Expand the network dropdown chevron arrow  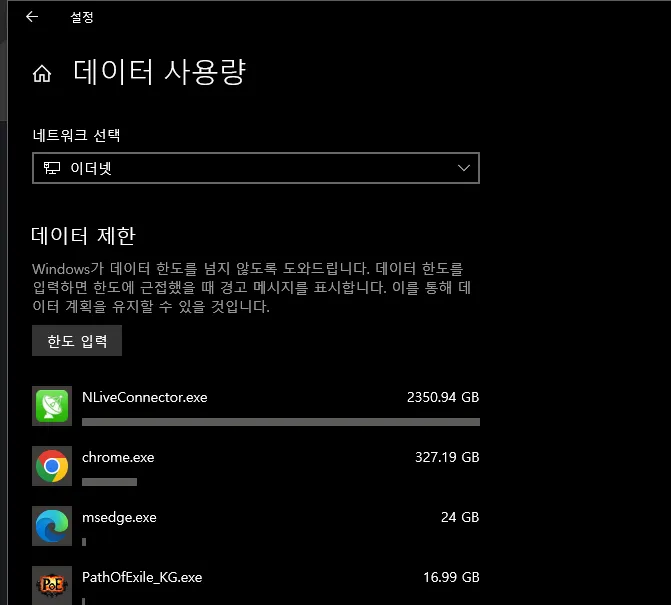464,168
